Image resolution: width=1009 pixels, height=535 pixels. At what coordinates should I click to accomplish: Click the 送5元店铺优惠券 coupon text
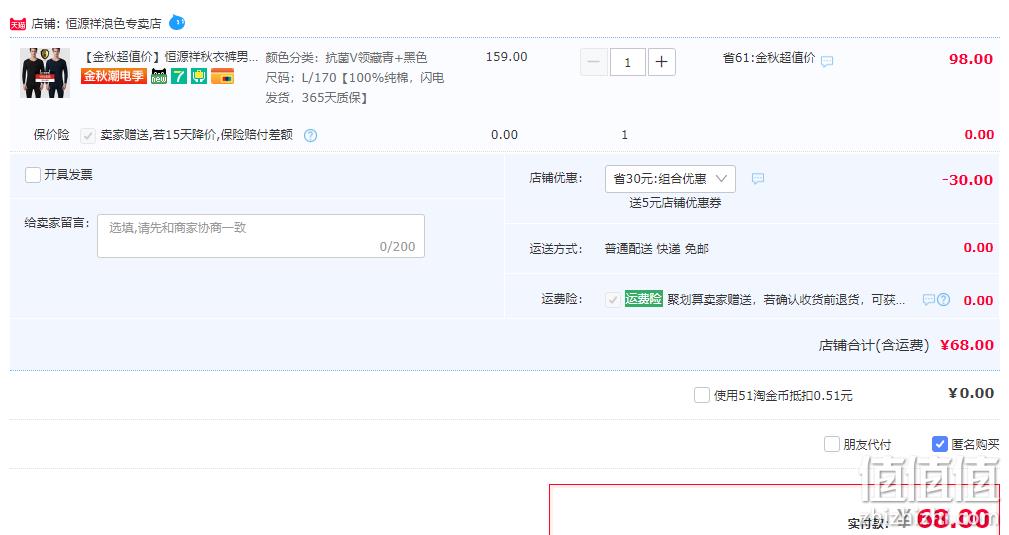pyautogui.click(x=675, y=203)
